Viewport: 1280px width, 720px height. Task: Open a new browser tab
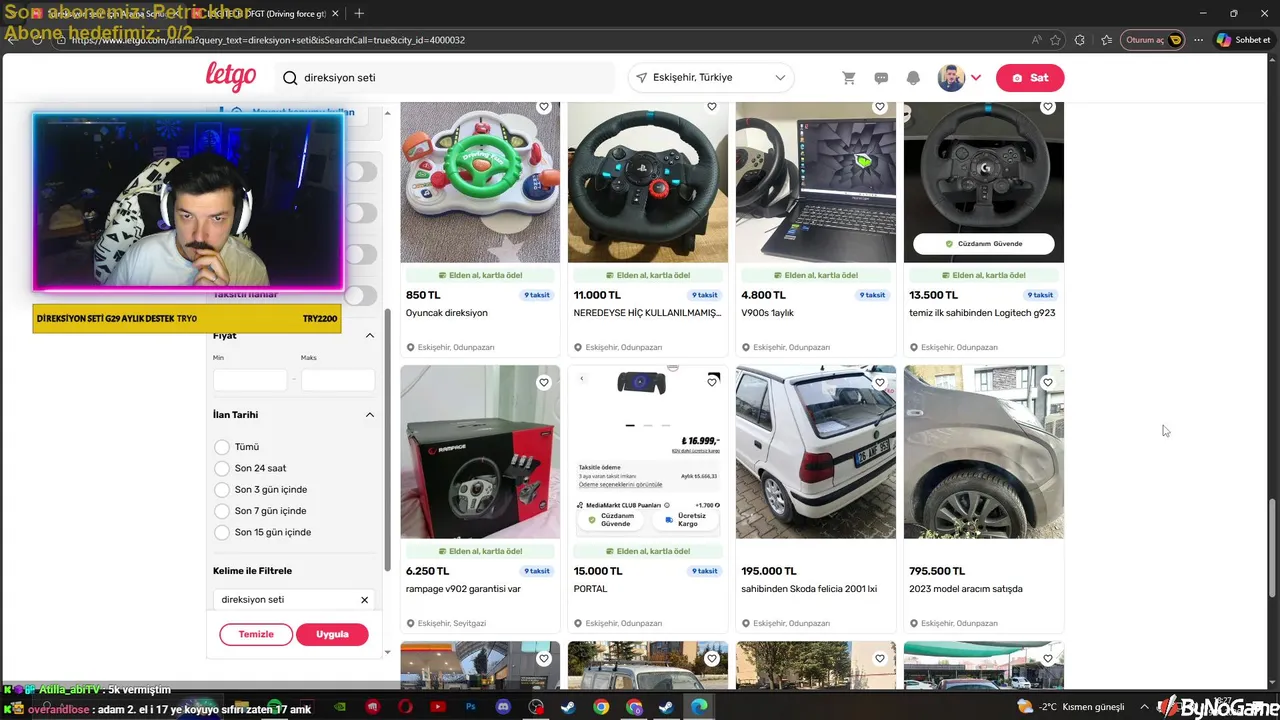tap(359, 13)
